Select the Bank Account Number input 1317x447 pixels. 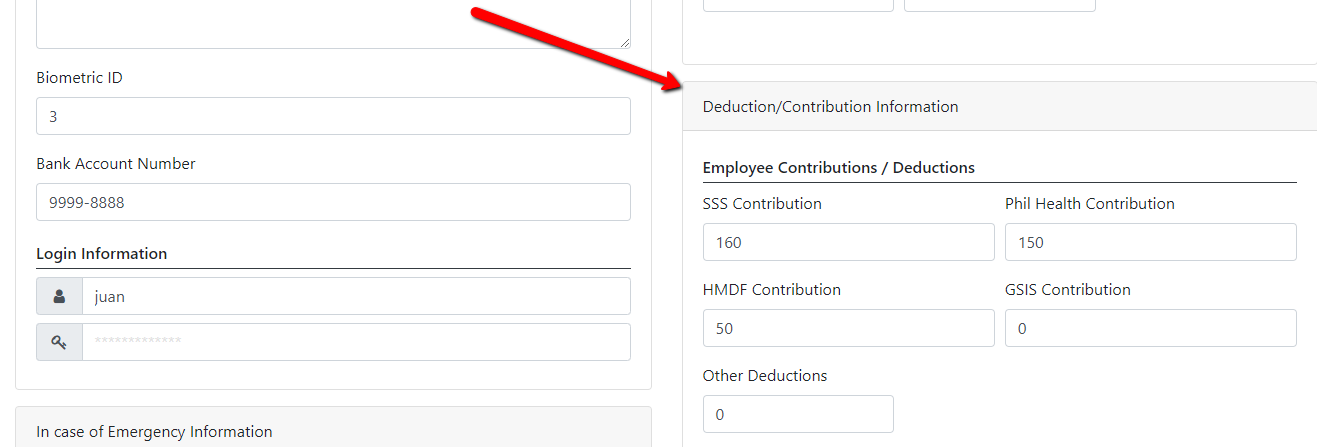point(333,202)
